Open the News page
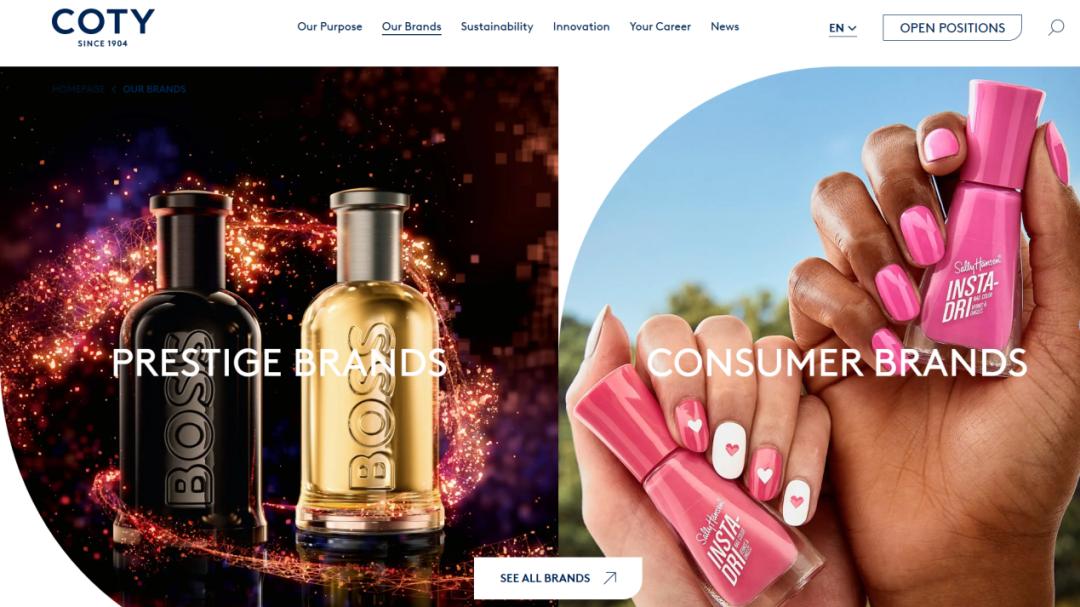1080x607 pixels. (x=725, y=27)
